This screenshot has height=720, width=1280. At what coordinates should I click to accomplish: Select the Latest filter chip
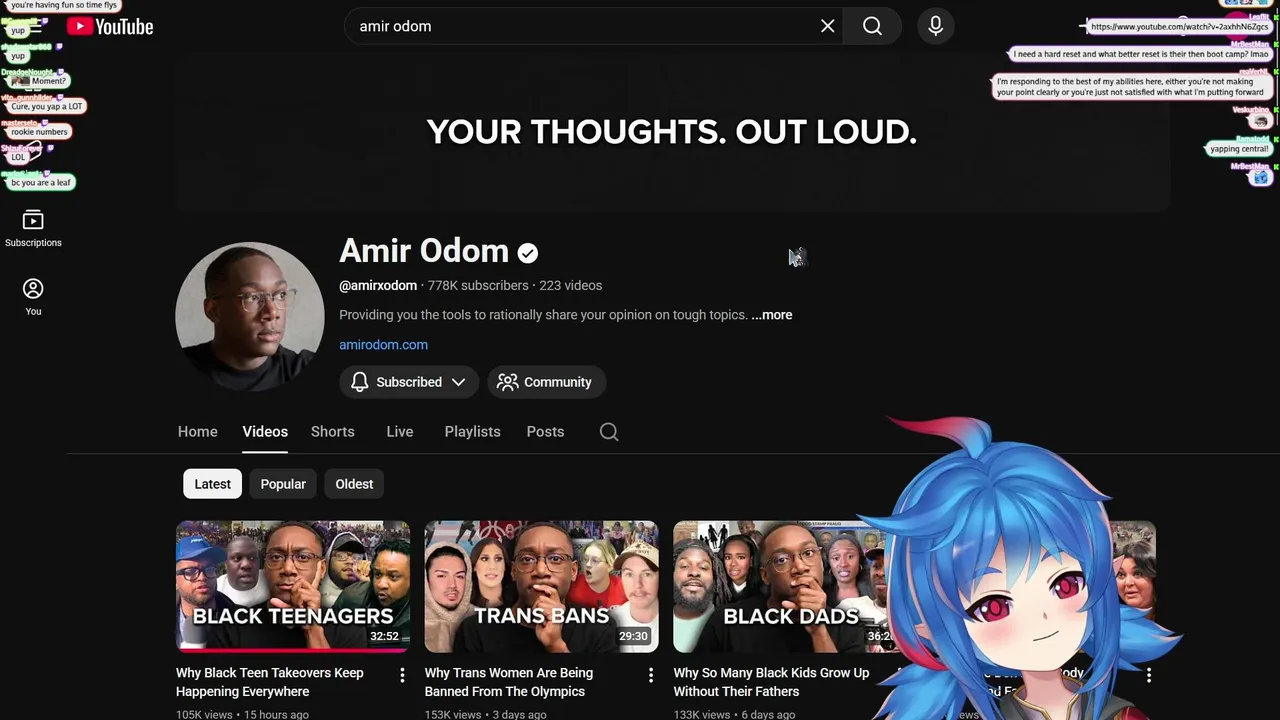212,484
